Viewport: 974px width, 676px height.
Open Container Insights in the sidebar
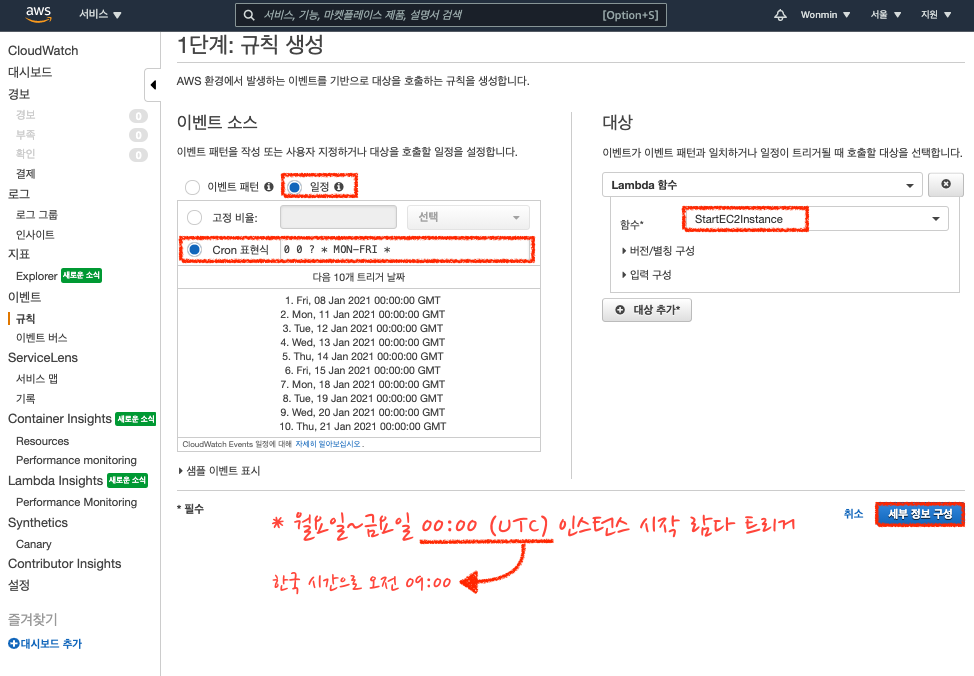[60, 419]
